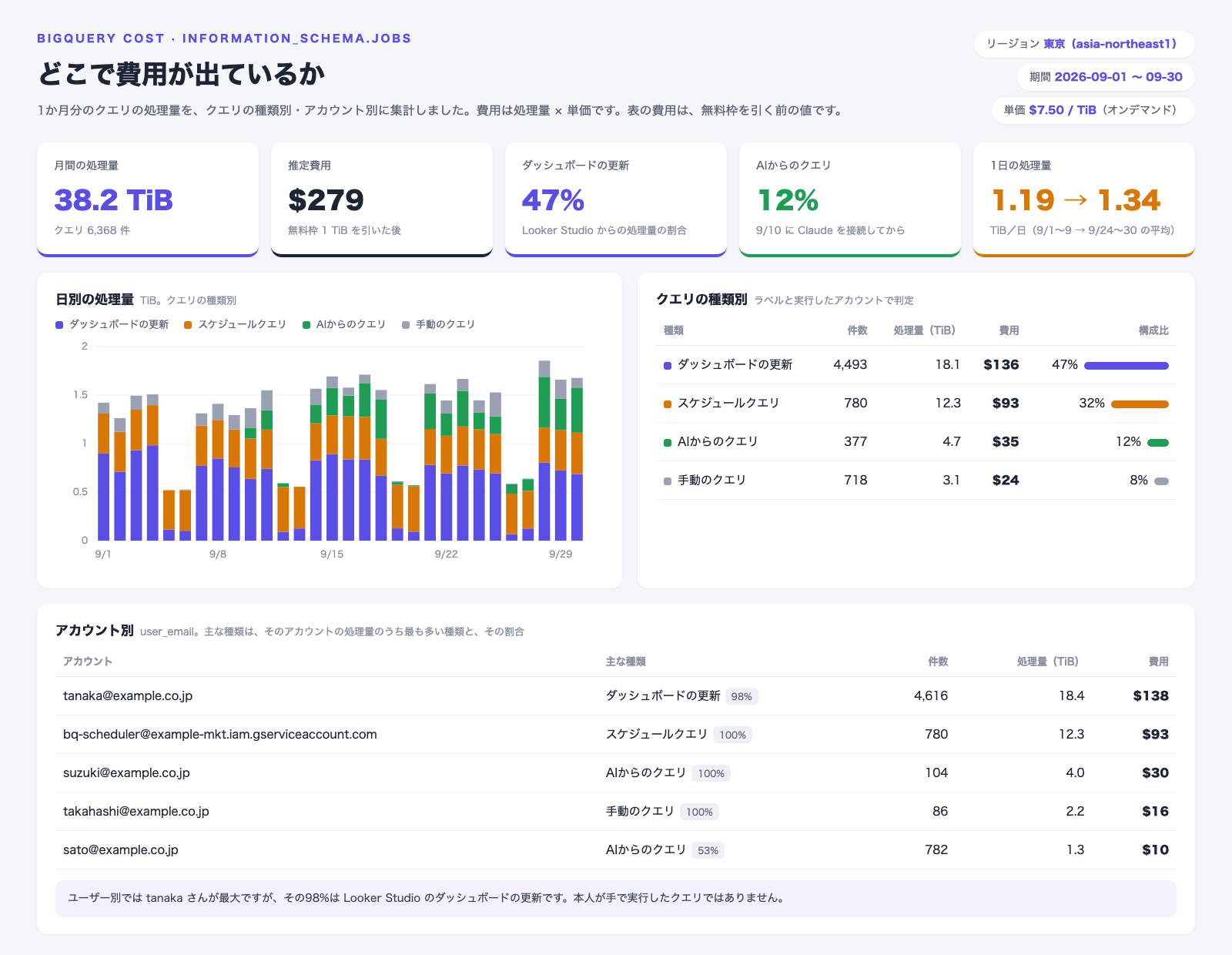Click the クエリの種類別 section heading
The height and width of the screenshot is (955, 1232).
click(701, 300)
